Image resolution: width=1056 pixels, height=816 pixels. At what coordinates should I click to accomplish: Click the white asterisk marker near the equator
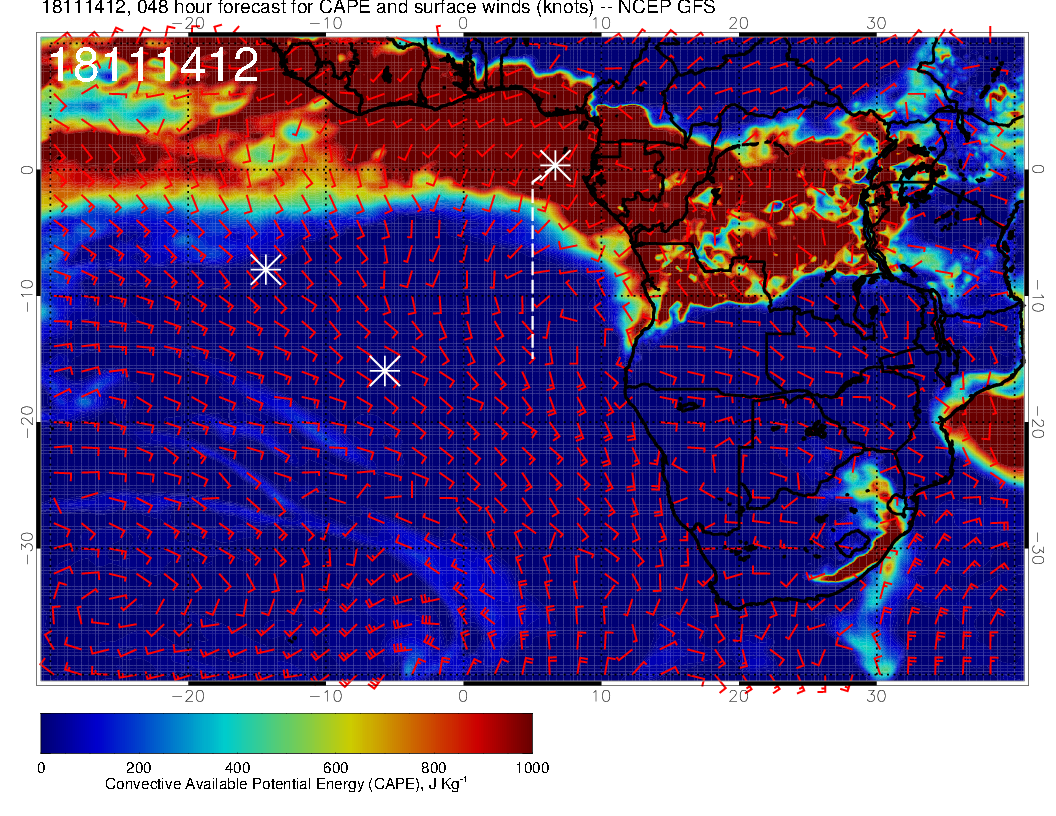click(x=555, y=164)
